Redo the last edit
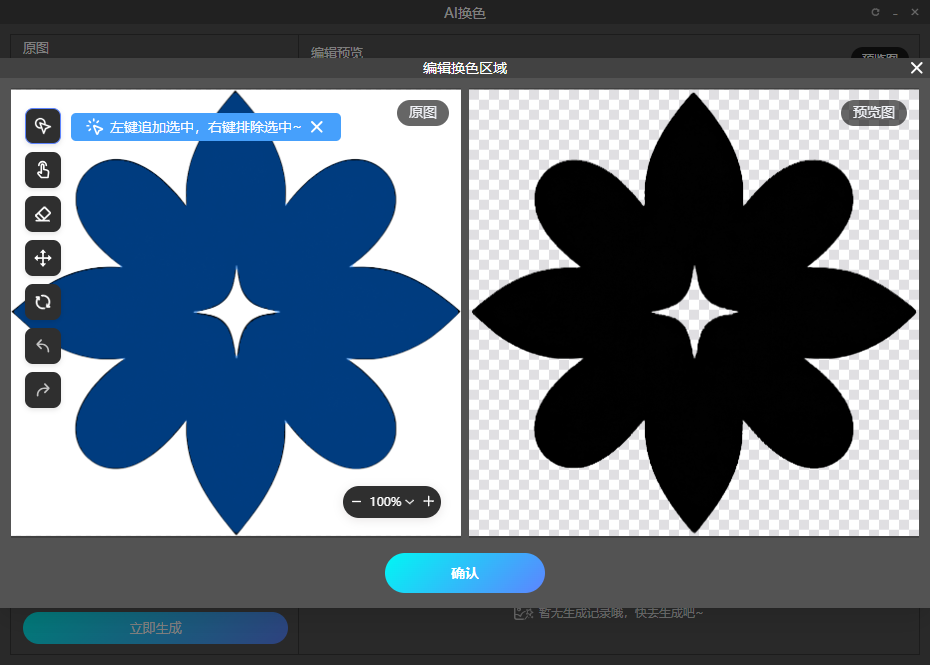The width and height of the screenshot is (930, 665). tap(43, 390)
